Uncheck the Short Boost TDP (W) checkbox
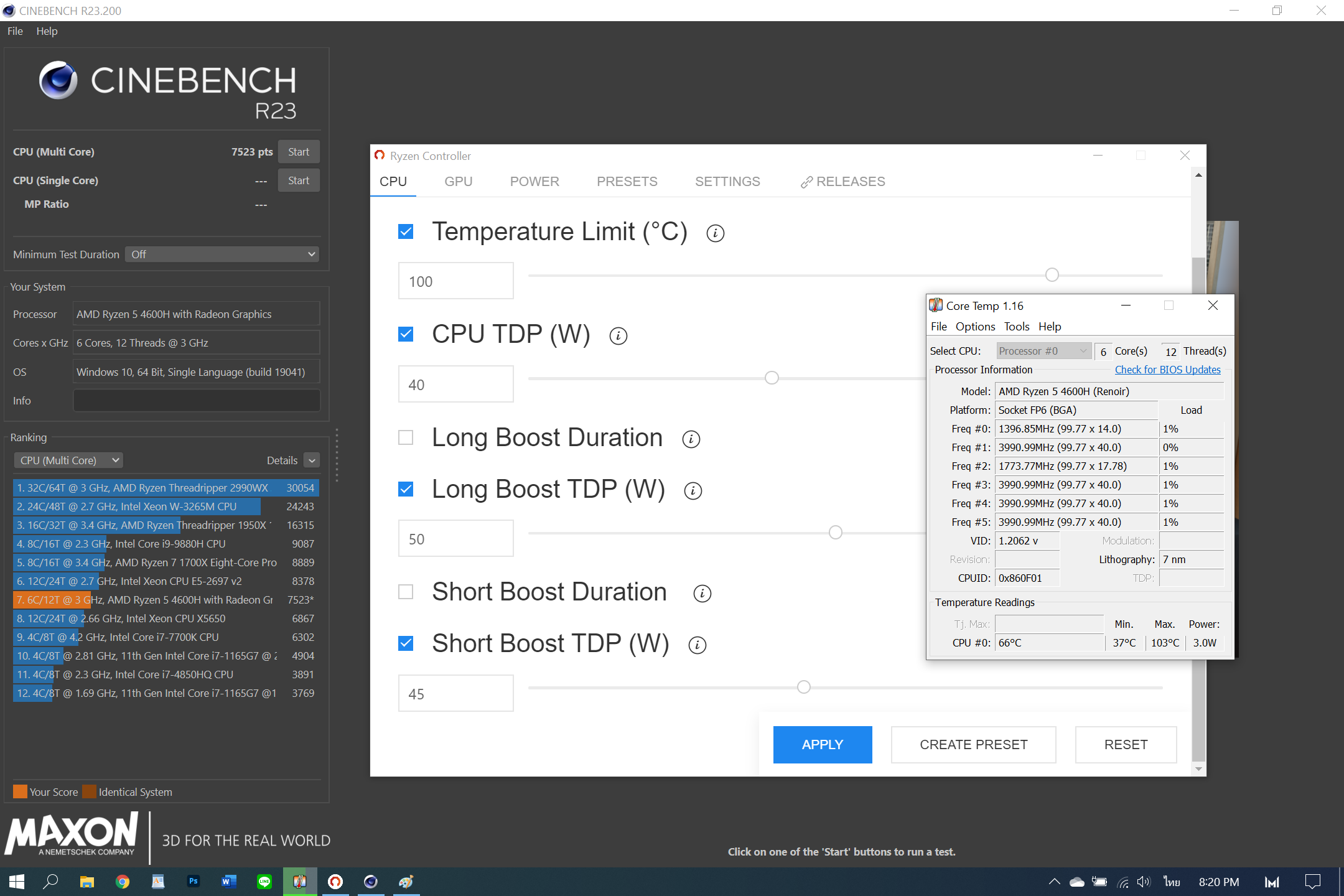The height and width of the screenshot is (896, 1344). coord(406,644)
